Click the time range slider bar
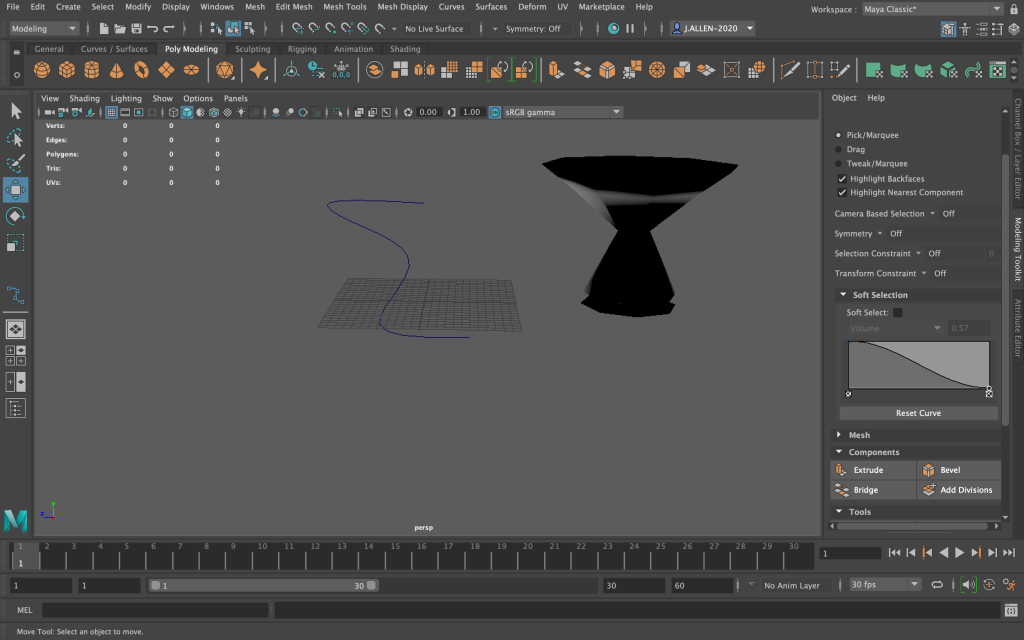This screenshot has width=1024, height=640. (262, 586)
